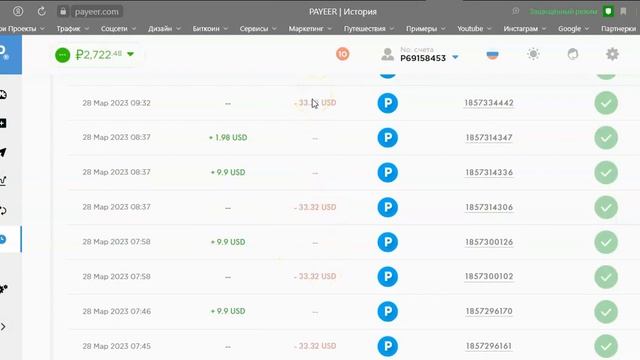This screenshot has height=360, width=640.
Task: Click the lock icon in the address bar
Action: tap(63, 11)
